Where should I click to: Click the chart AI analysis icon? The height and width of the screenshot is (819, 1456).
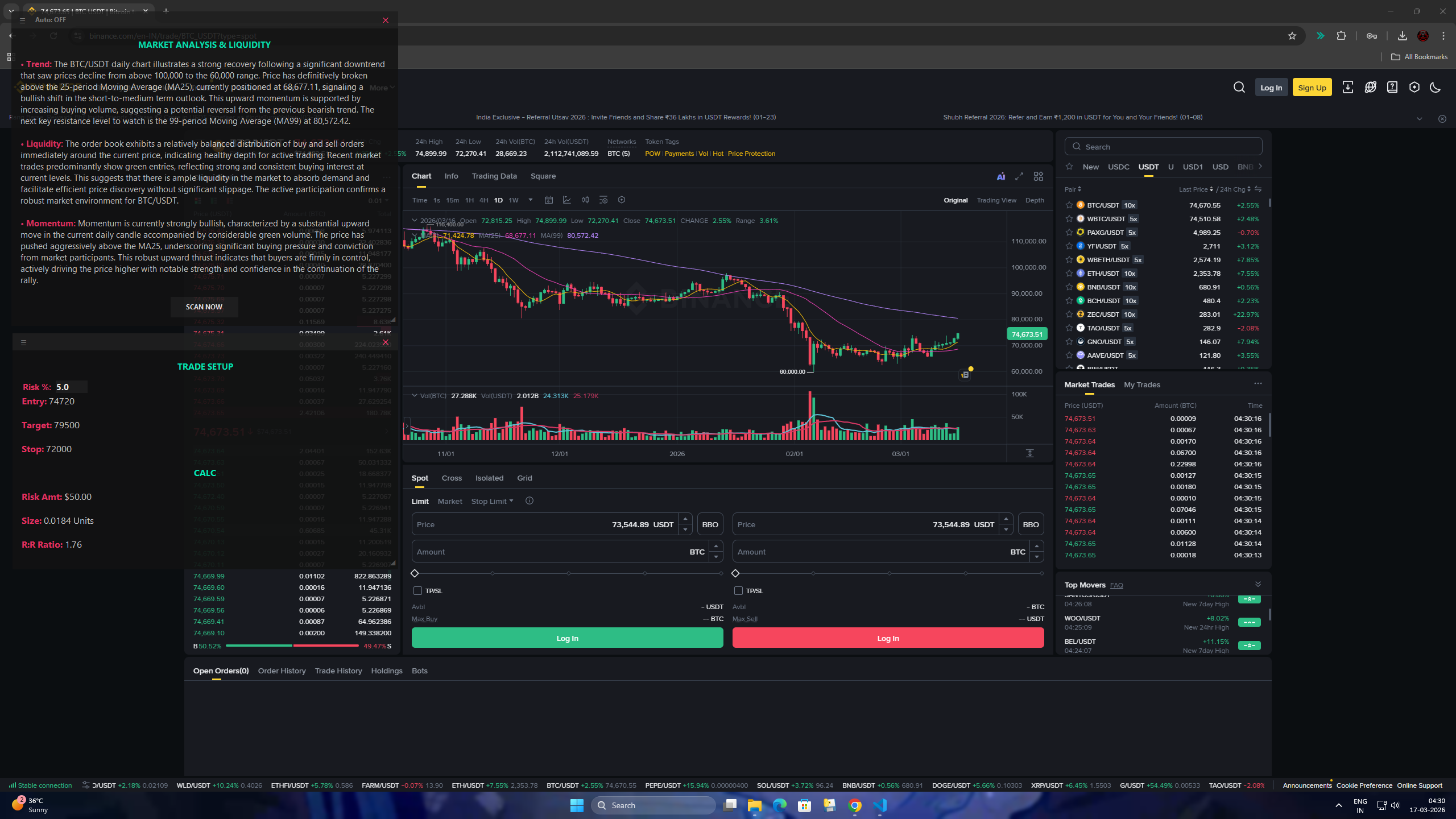click(1001, 176)
